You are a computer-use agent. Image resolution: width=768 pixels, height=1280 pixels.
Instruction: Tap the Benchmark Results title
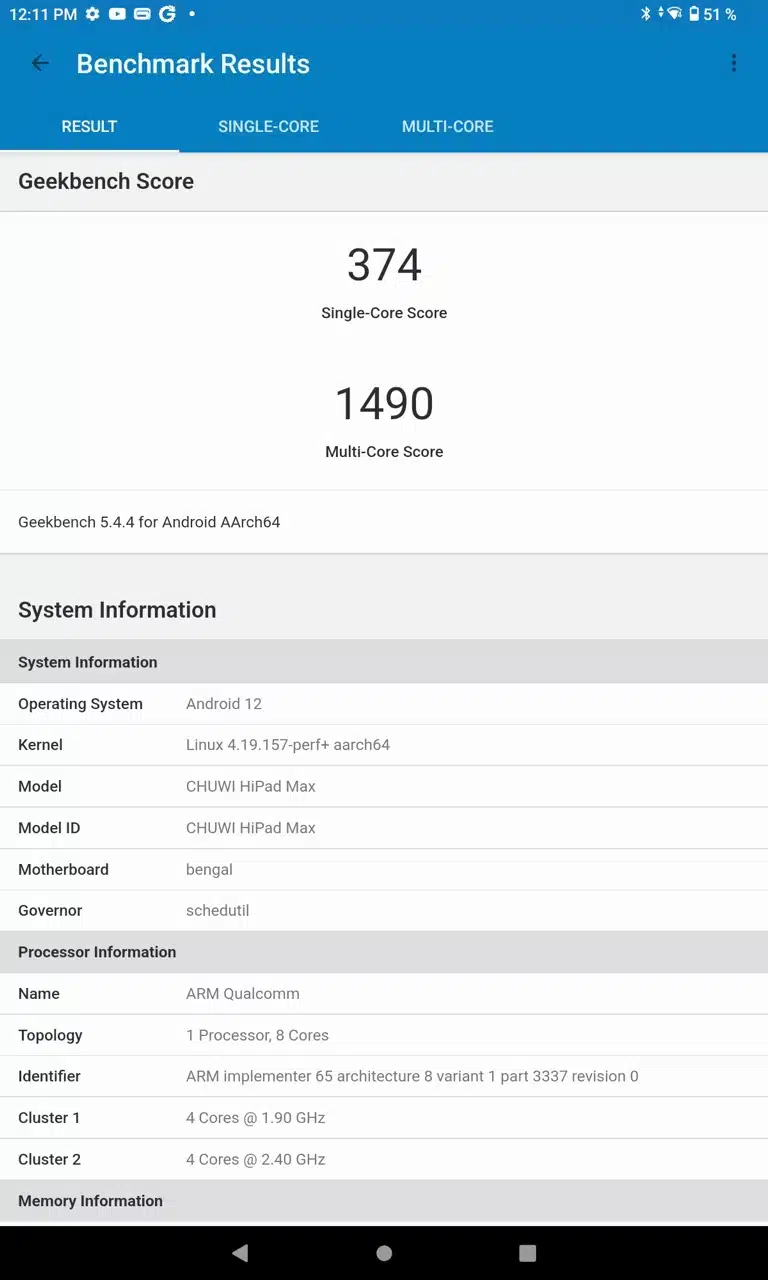click(x=193, y=64)
